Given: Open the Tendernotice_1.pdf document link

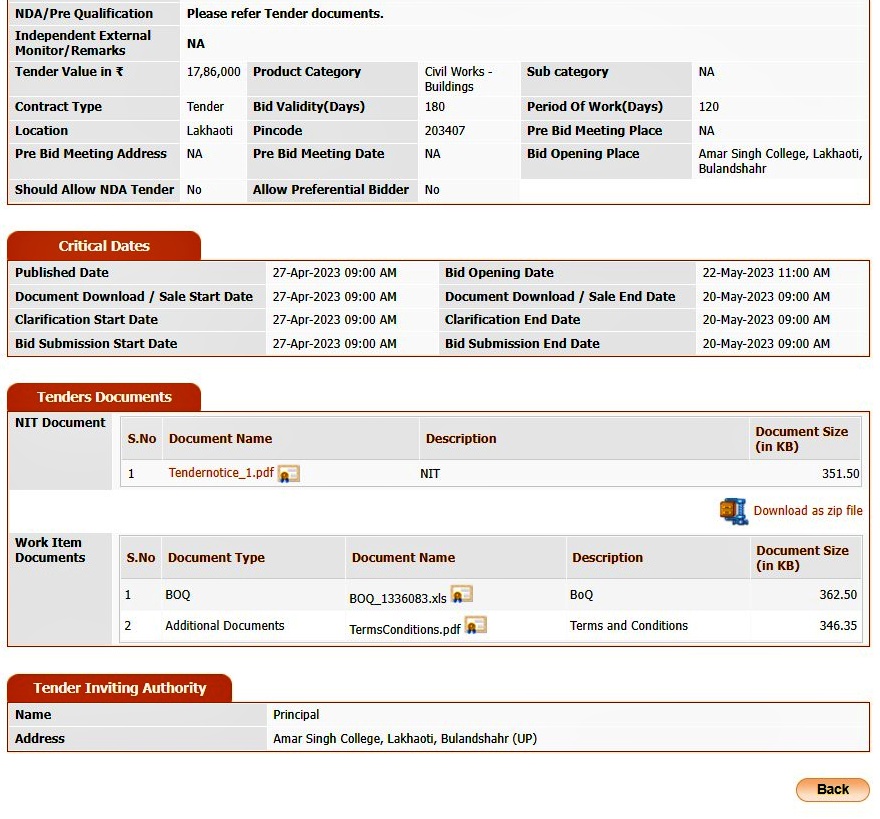Looking at the screenshot, I should [221, 473].
